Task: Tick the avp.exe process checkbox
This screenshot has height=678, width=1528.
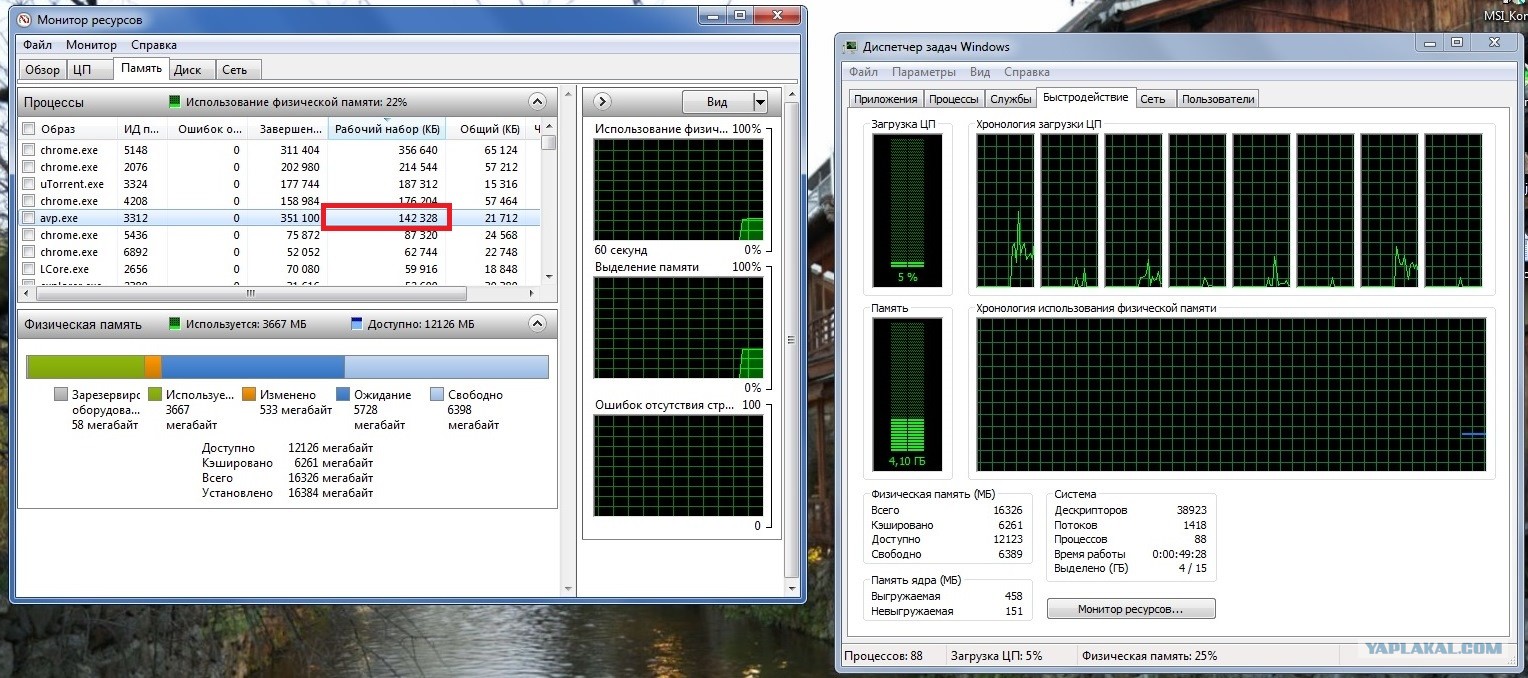Action: [x=29, y=218]
